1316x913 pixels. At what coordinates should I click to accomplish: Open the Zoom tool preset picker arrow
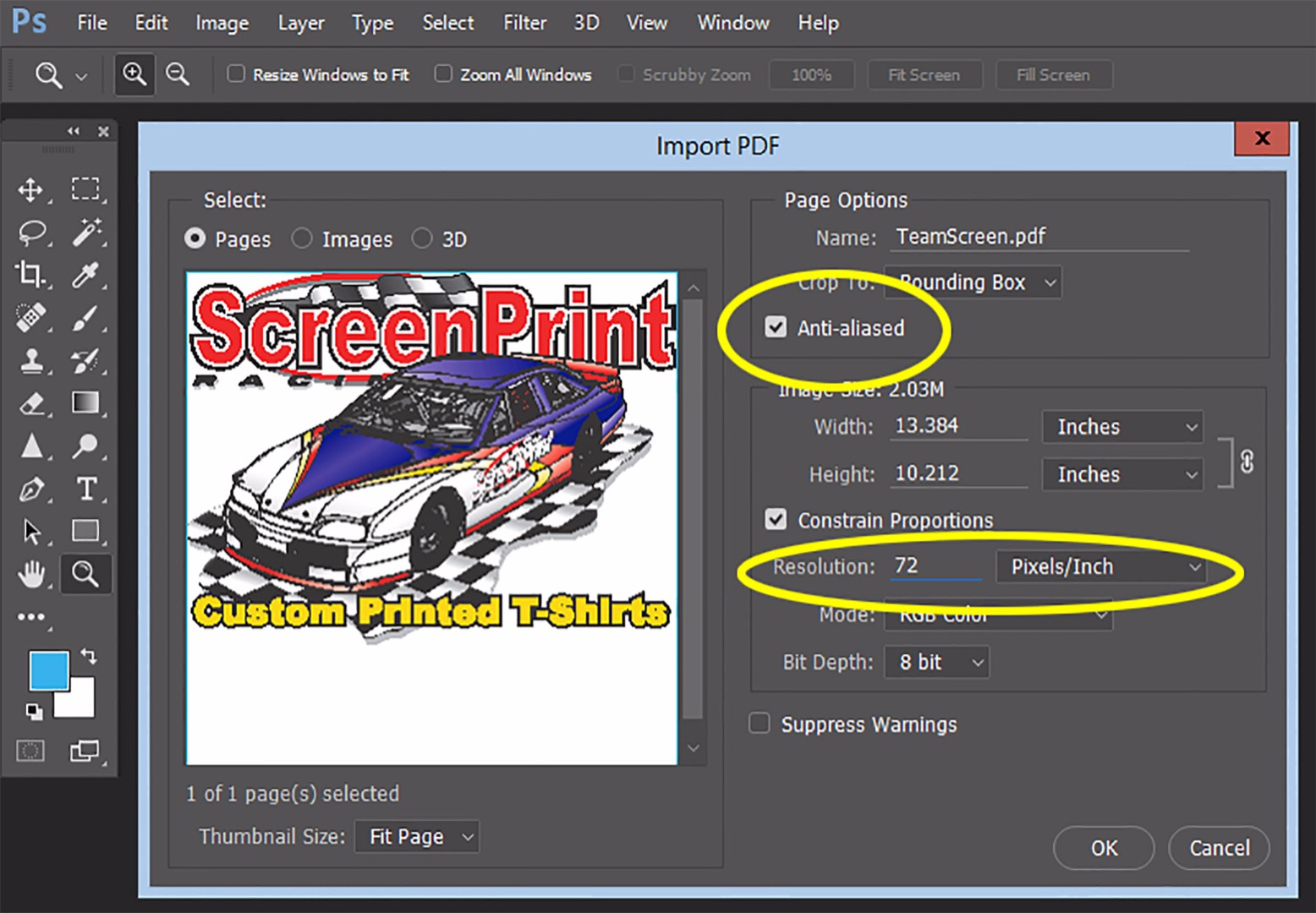[81, 76]
